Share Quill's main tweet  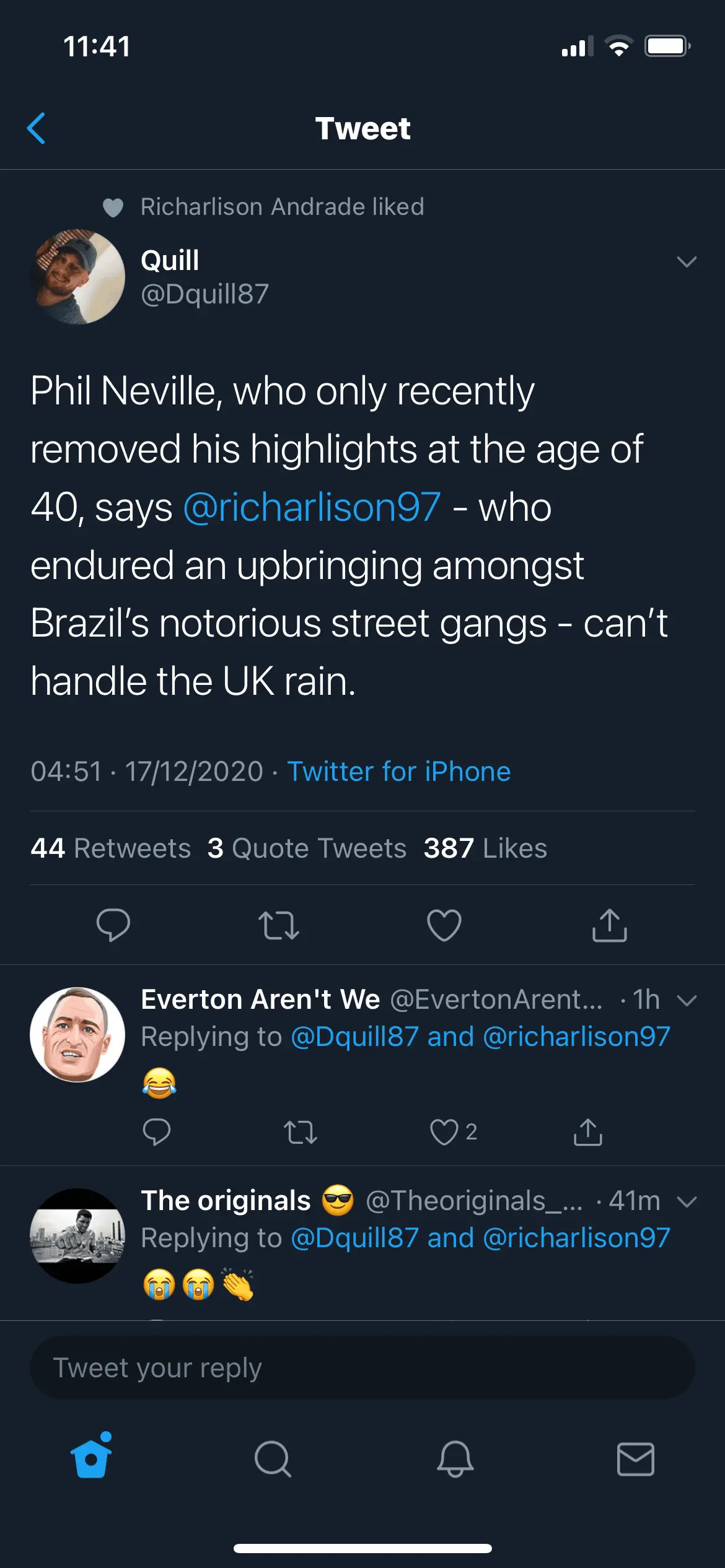point(610,925)
